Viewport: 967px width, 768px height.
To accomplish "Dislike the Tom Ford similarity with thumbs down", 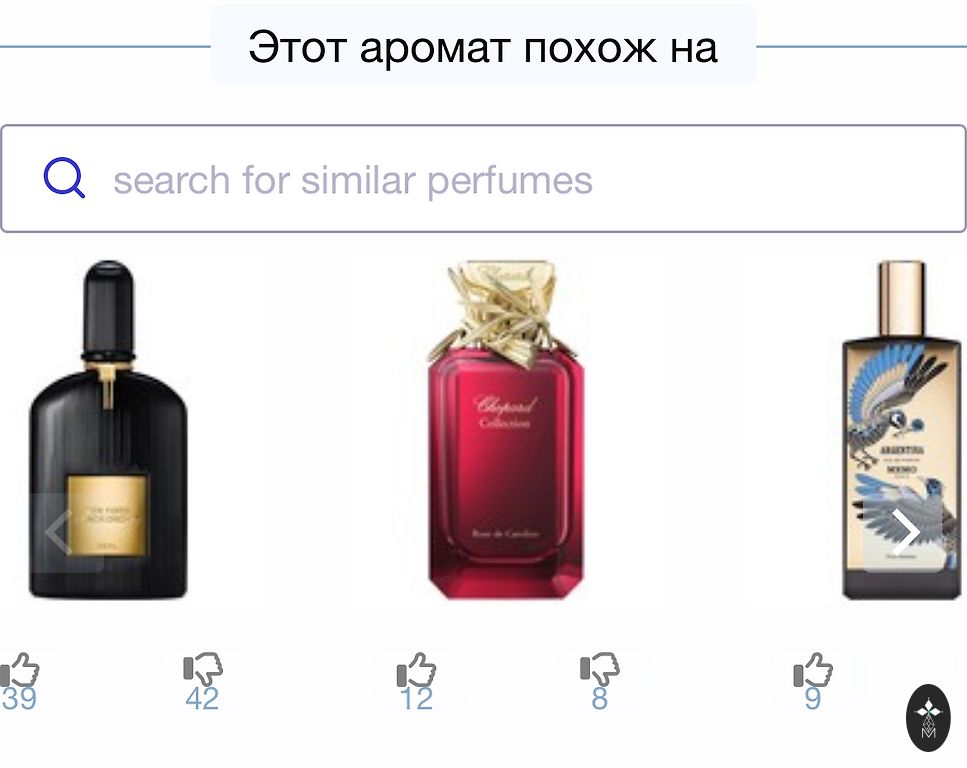I will 203,669.
